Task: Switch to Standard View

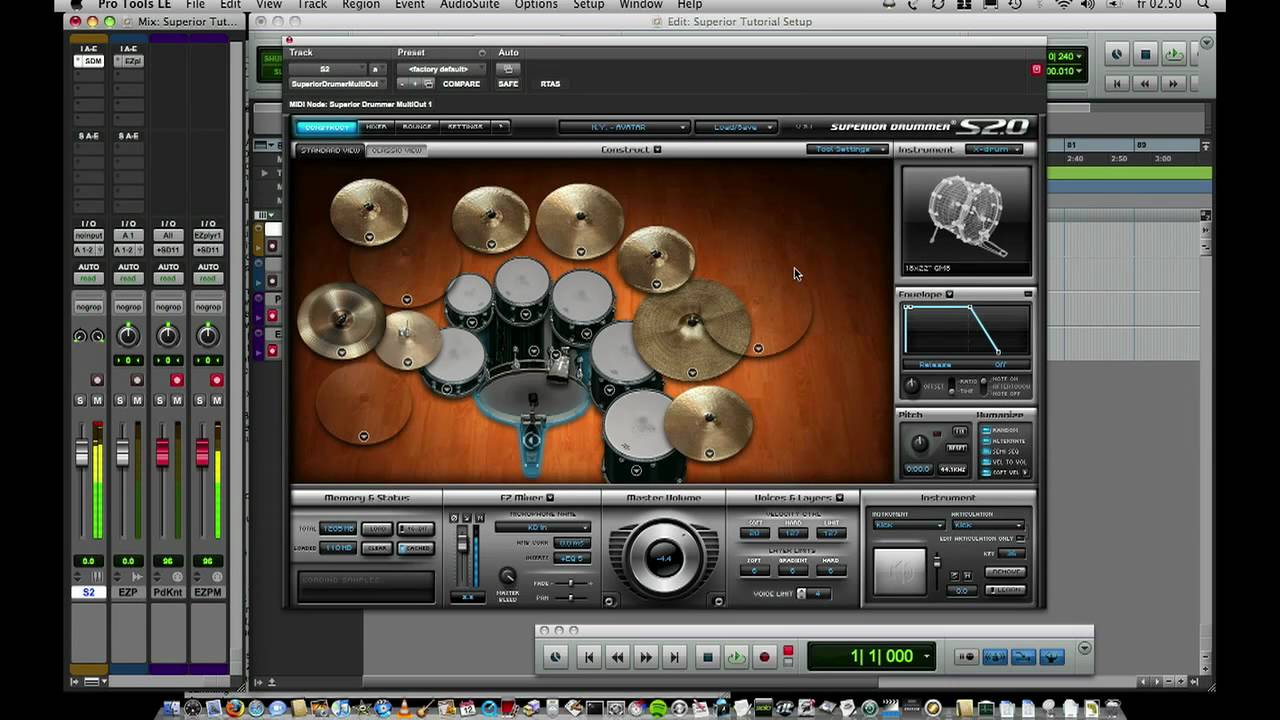Action: [331, 150]
